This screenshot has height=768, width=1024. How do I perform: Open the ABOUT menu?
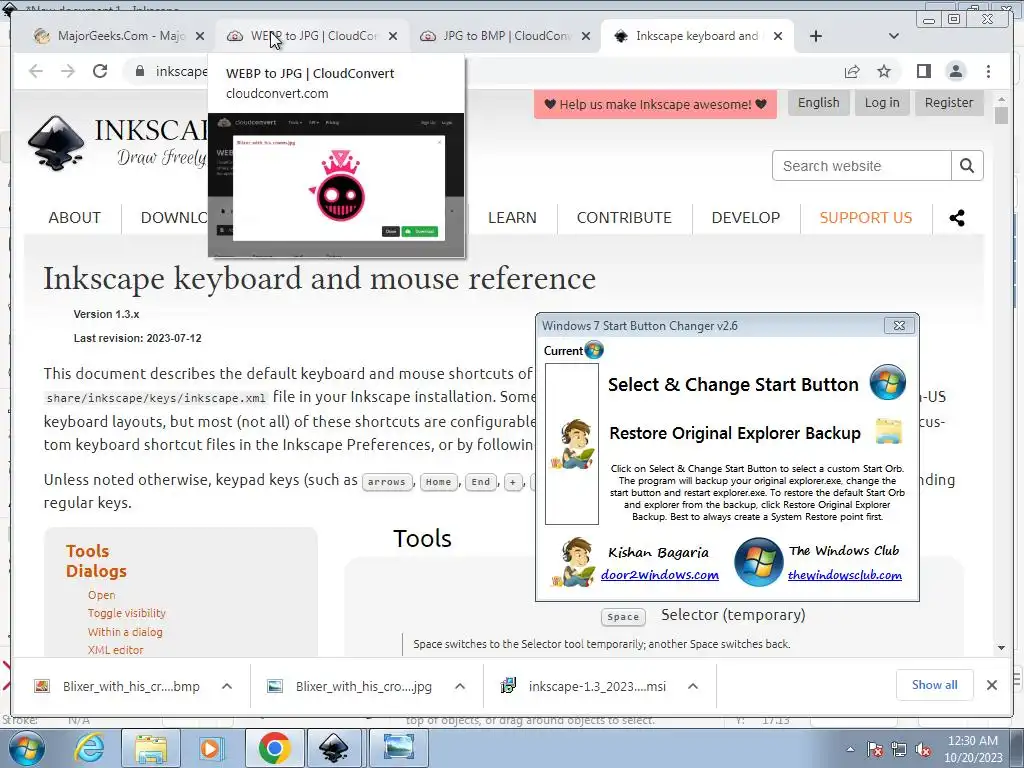tap(74, 217)
